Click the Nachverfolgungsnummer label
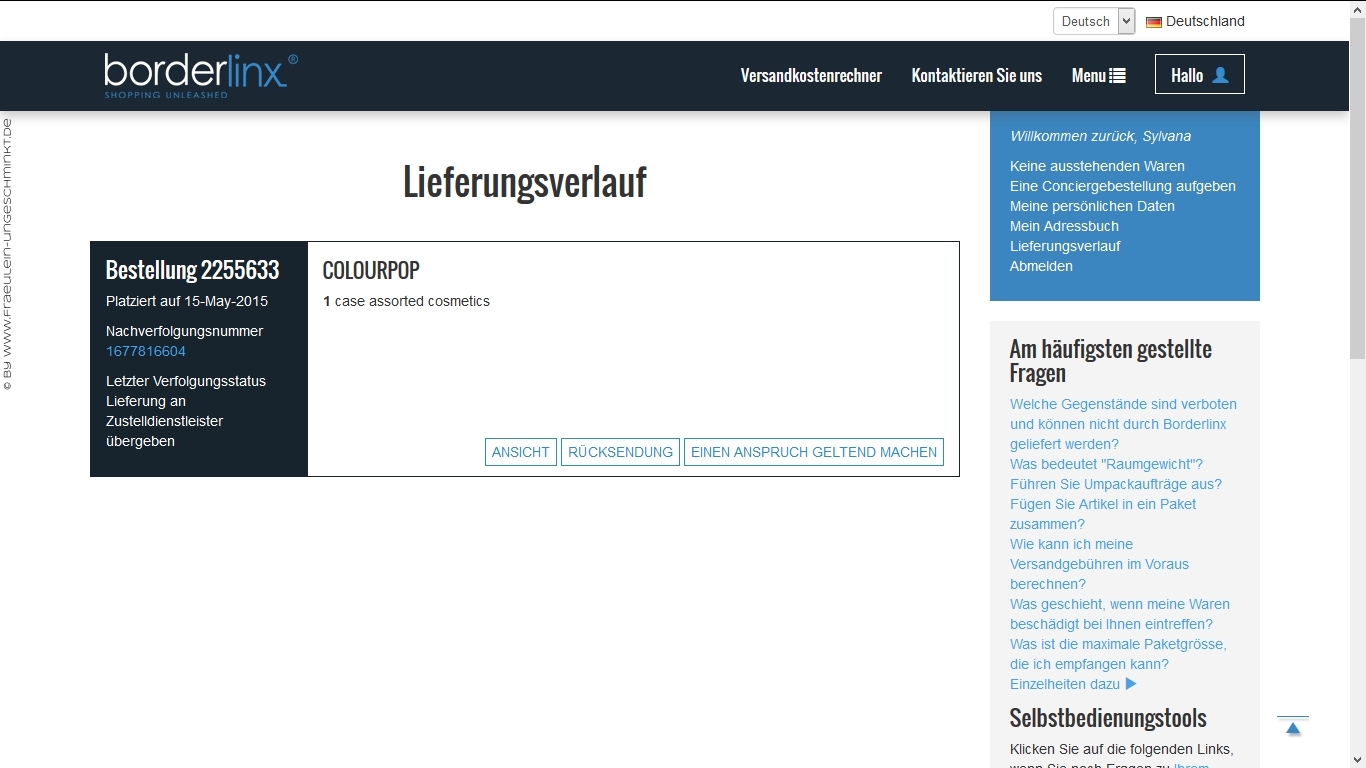The image size is (1366, 768). click(x=185, y=331)
